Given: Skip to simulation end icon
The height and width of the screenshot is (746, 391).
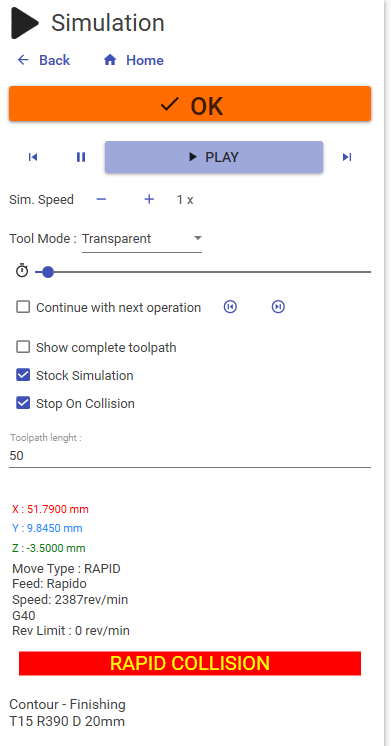Looking at the screenshot, I should 347,157.
